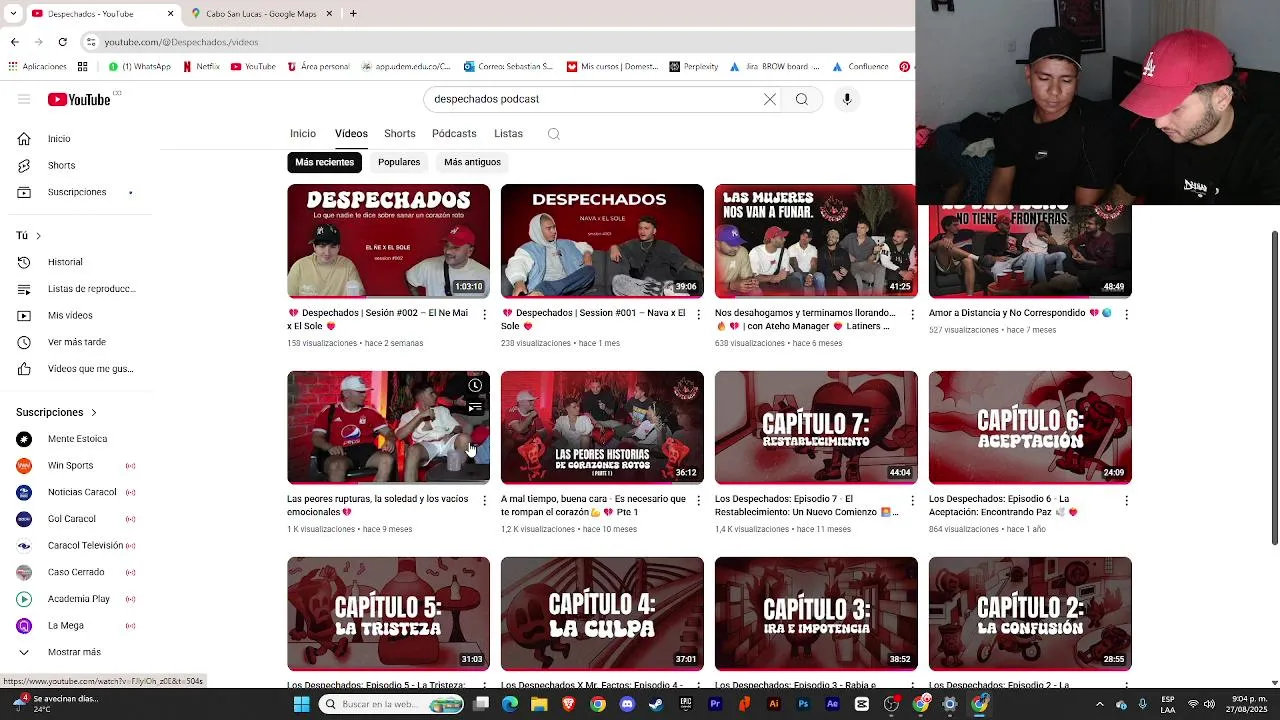
Task: Add Las peores rupturas video to queue
Action: pos(475,407)
